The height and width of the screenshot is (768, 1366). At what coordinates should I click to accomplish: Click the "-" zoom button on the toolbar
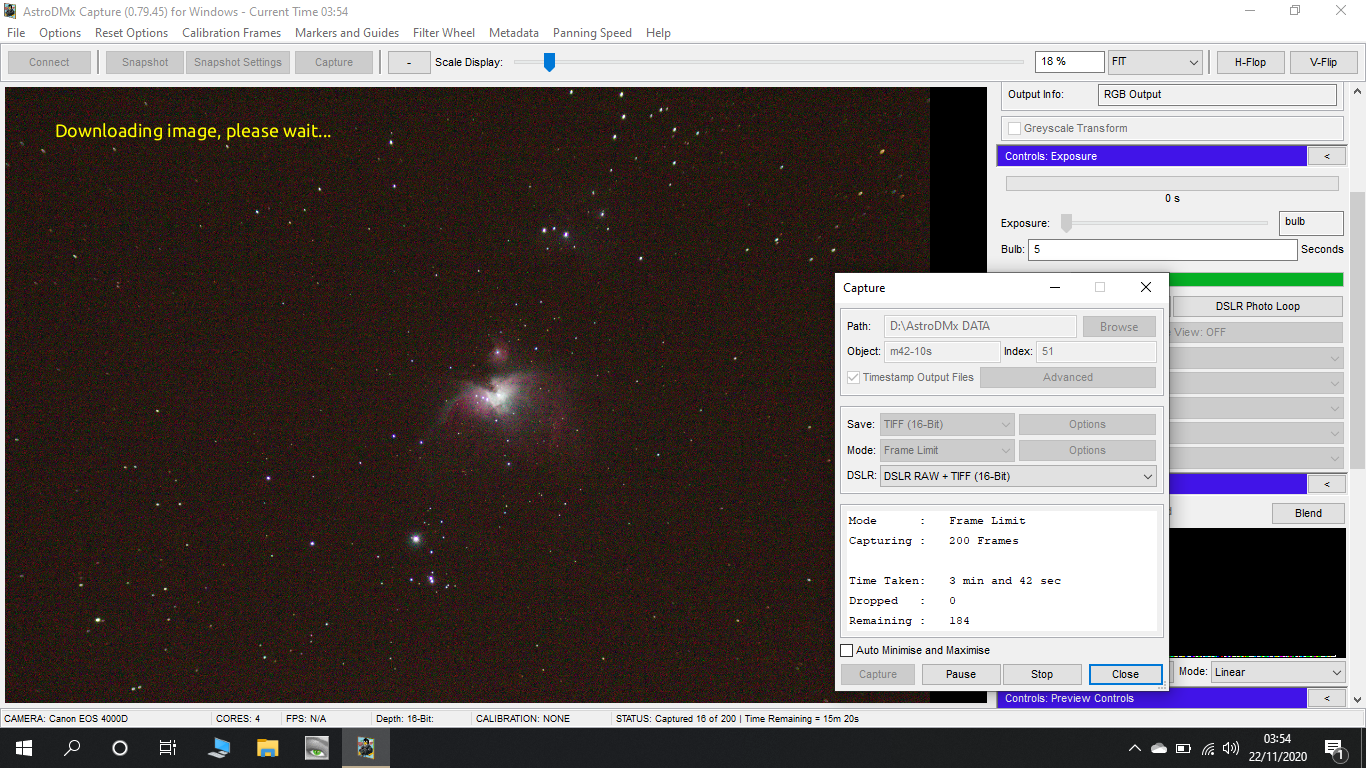[409, 61]
